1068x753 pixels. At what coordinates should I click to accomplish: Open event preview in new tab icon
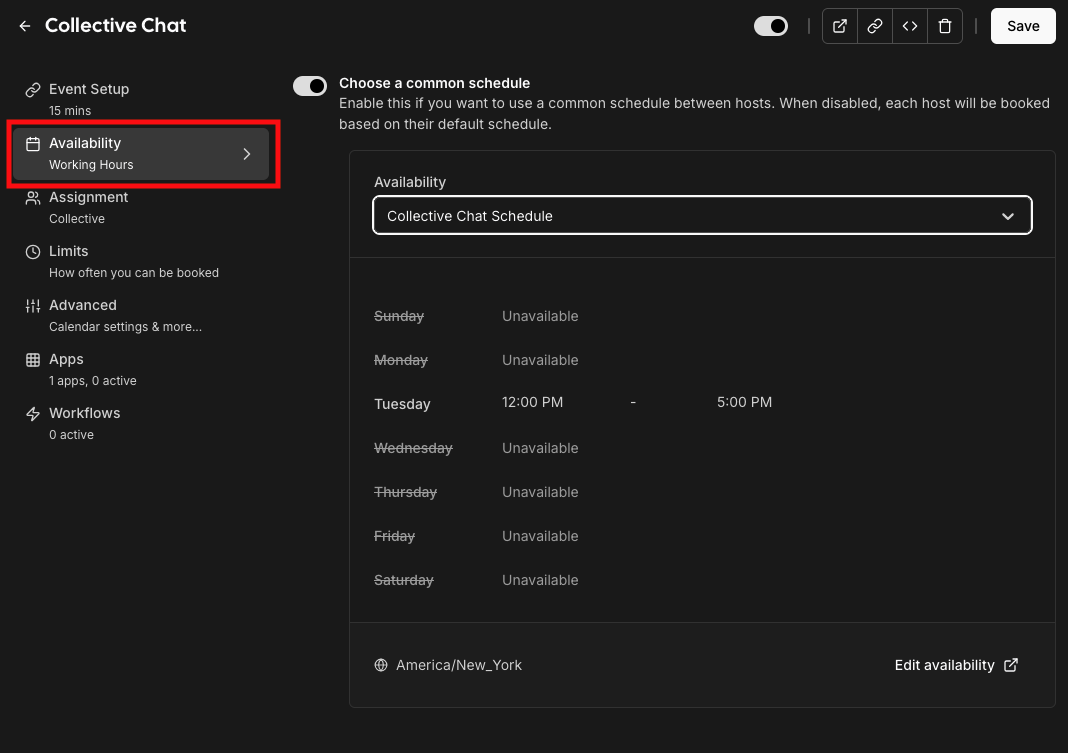coord(840,26)
